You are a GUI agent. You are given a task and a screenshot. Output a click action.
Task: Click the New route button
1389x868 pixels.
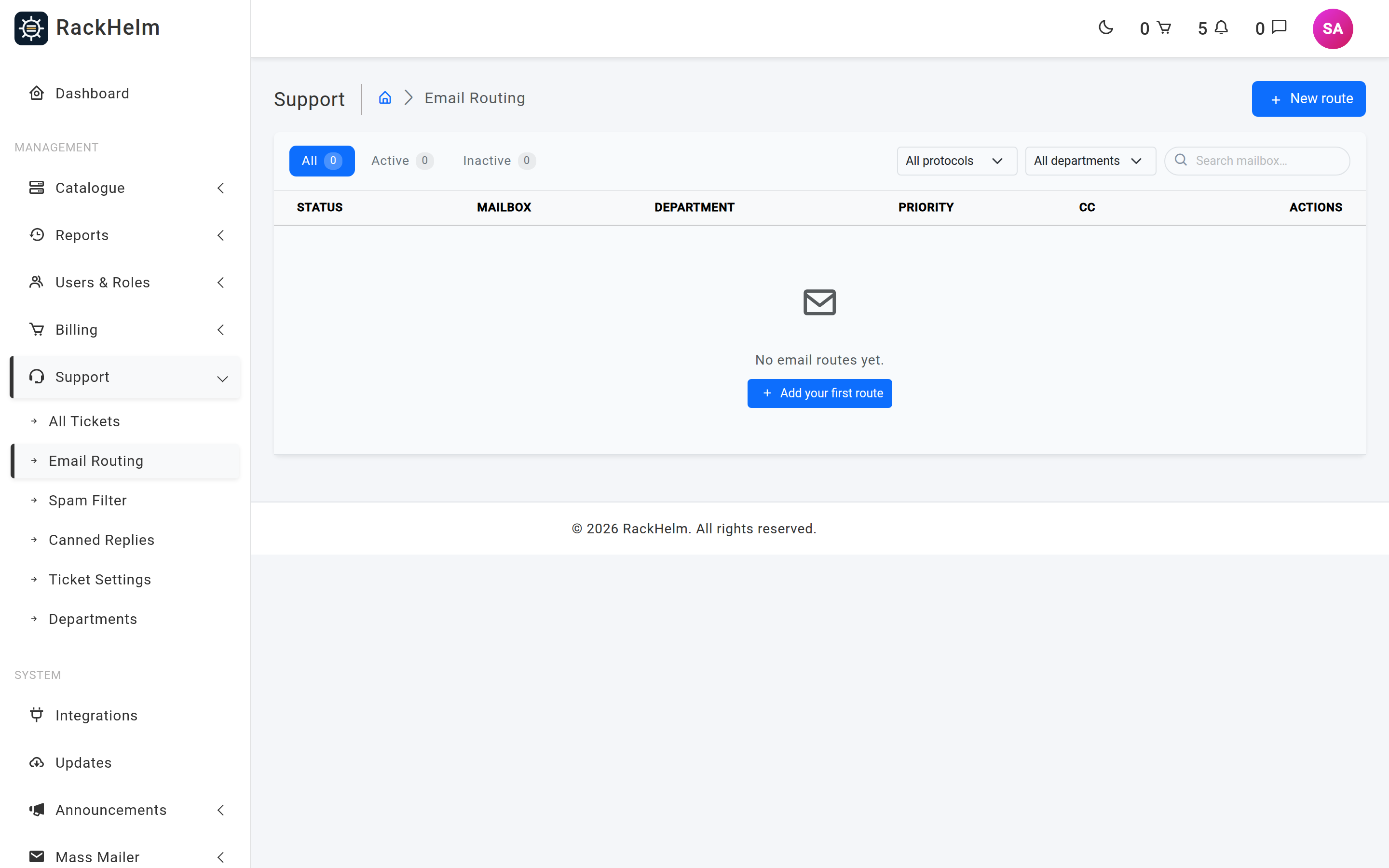pyautogui.click(x=1308, y=99)
